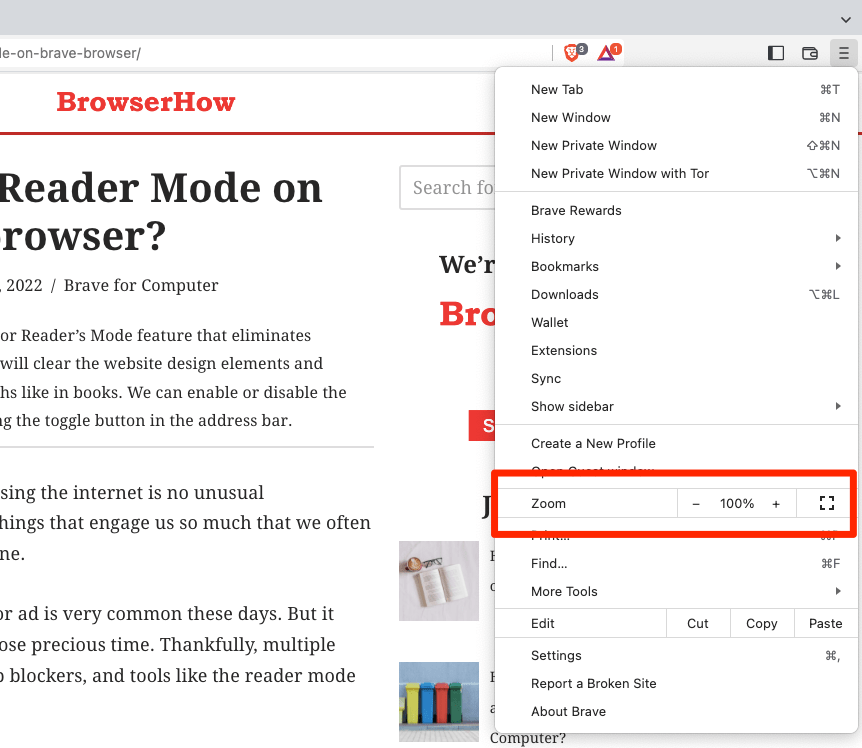
Task: Click the Copy button in Edit row
Action: pyautogui.click(x=761, y=624)
